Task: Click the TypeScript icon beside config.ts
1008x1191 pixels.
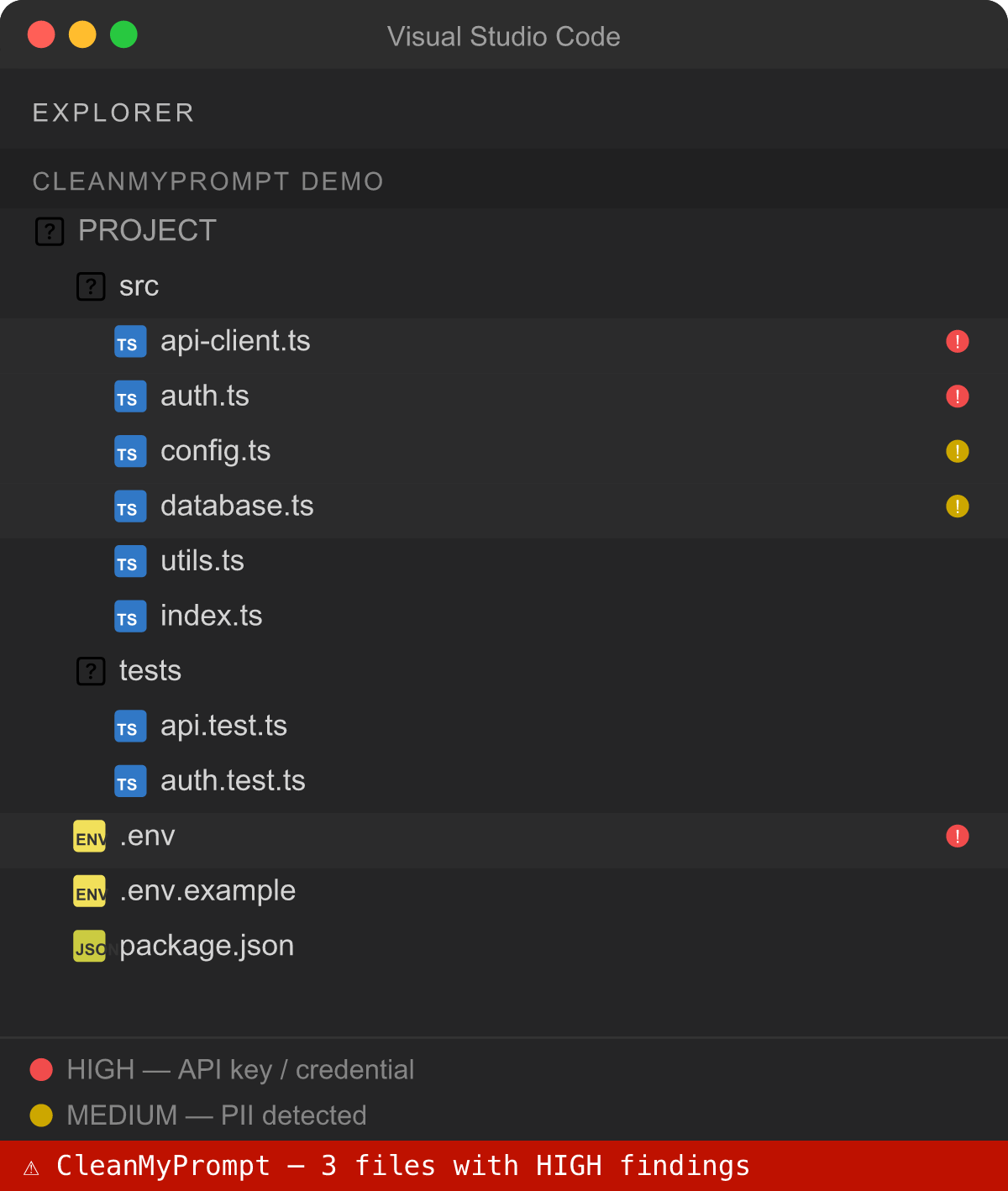Action: click(x=130, y=452)
